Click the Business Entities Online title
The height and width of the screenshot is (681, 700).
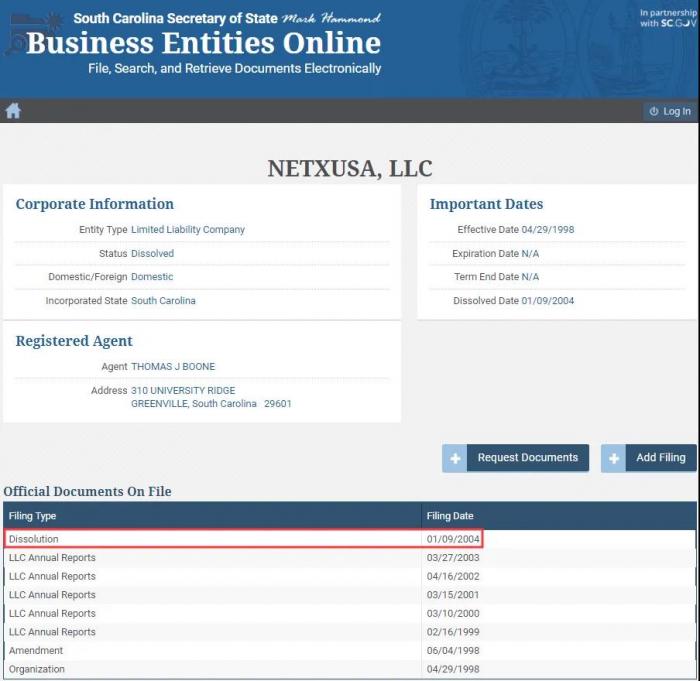pos(203,43)
